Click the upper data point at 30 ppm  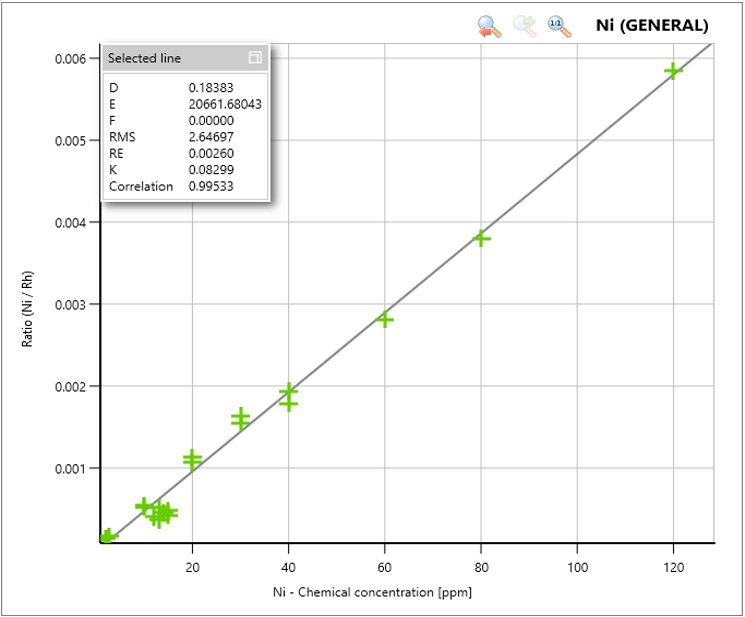240,415
